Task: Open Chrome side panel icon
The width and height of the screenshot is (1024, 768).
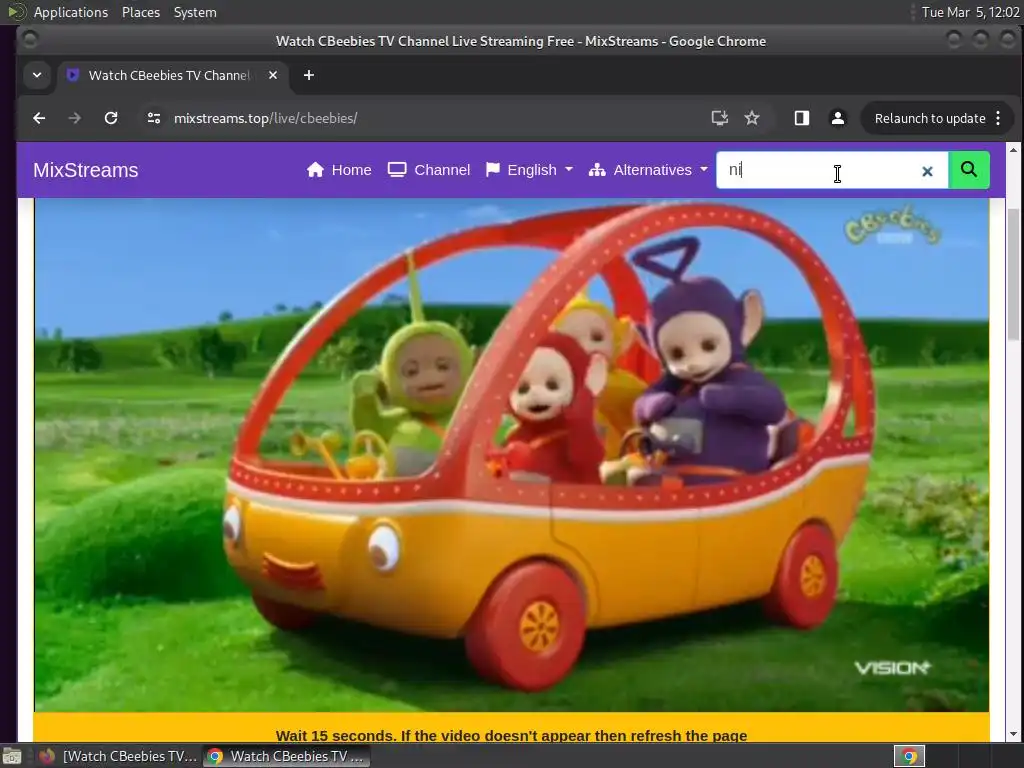Action: tap(801, 118)
